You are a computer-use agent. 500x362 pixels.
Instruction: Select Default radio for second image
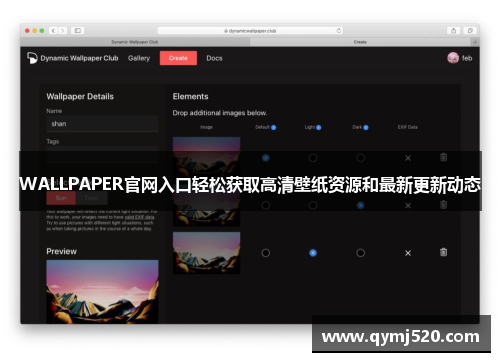tap(266, 205)
